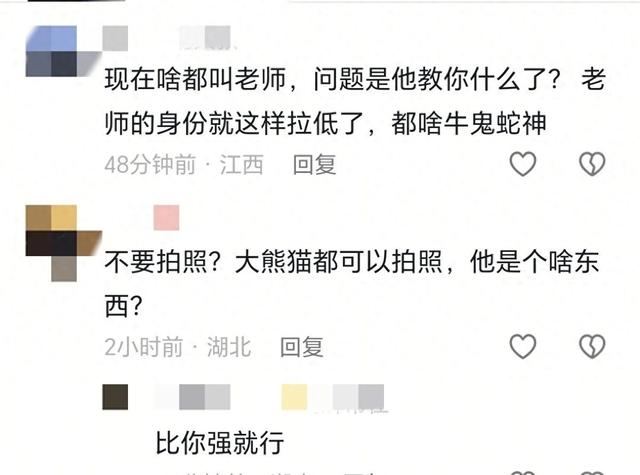Select the comment text 不要拍照？大熊猫都可以拍照
Viewport: 640px width, 475px height.
point(273,262)
